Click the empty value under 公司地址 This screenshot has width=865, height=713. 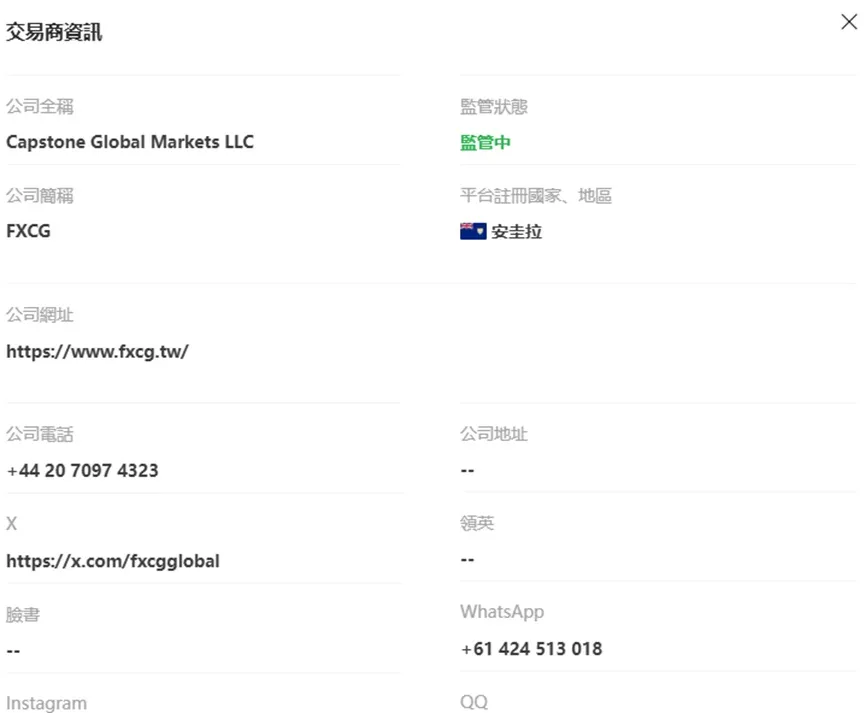coord(467,471)
